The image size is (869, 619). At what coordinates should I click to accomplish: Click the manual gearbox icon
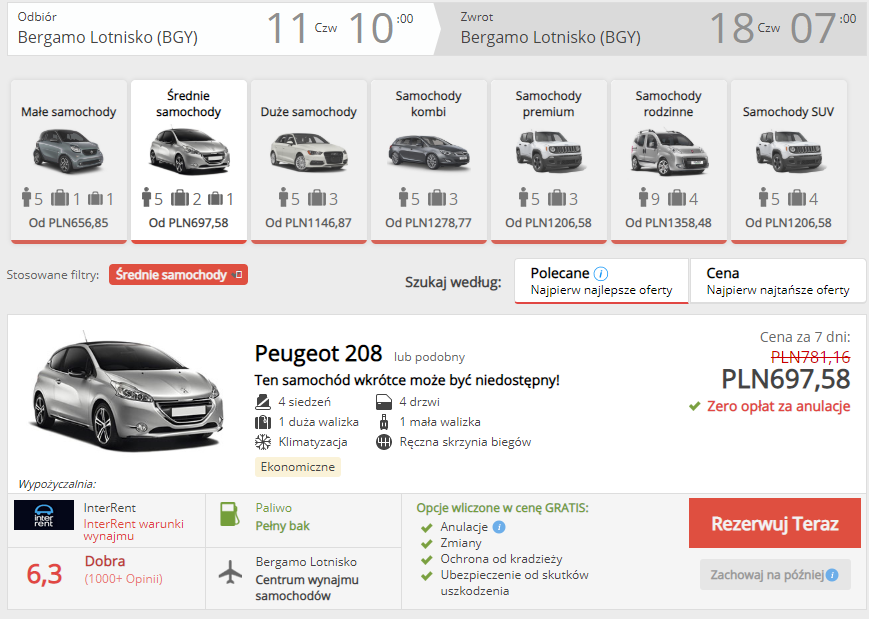pyautogui.click(x=384, y=442)
